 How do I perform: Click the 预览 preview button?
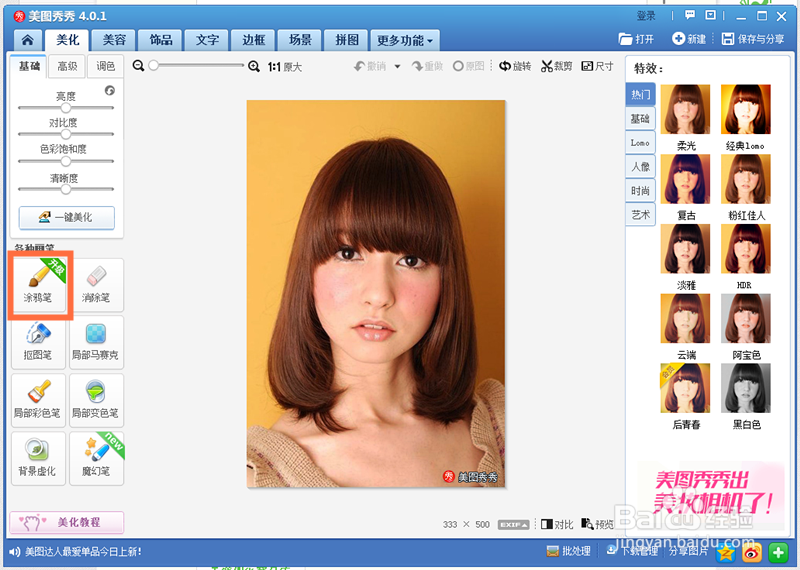pyautogui.click(x=597, y=524)
